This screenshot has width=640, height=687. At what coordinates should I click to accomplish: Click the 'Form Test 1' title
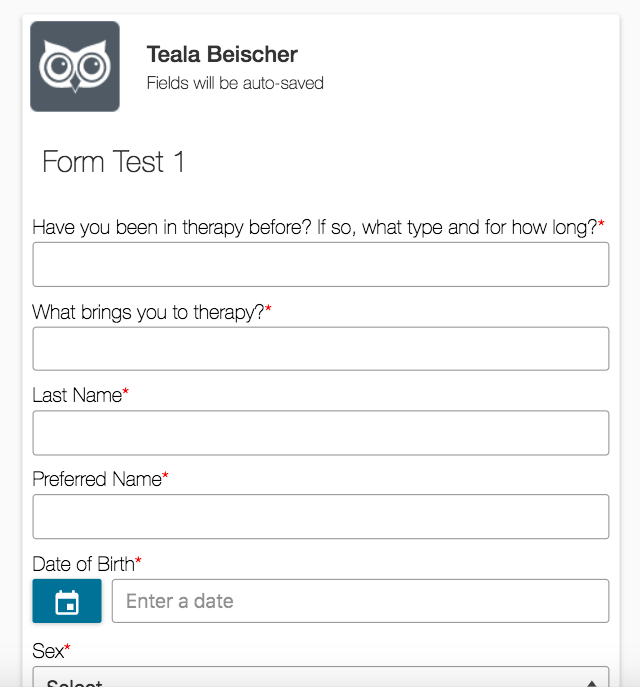[113, 162]
